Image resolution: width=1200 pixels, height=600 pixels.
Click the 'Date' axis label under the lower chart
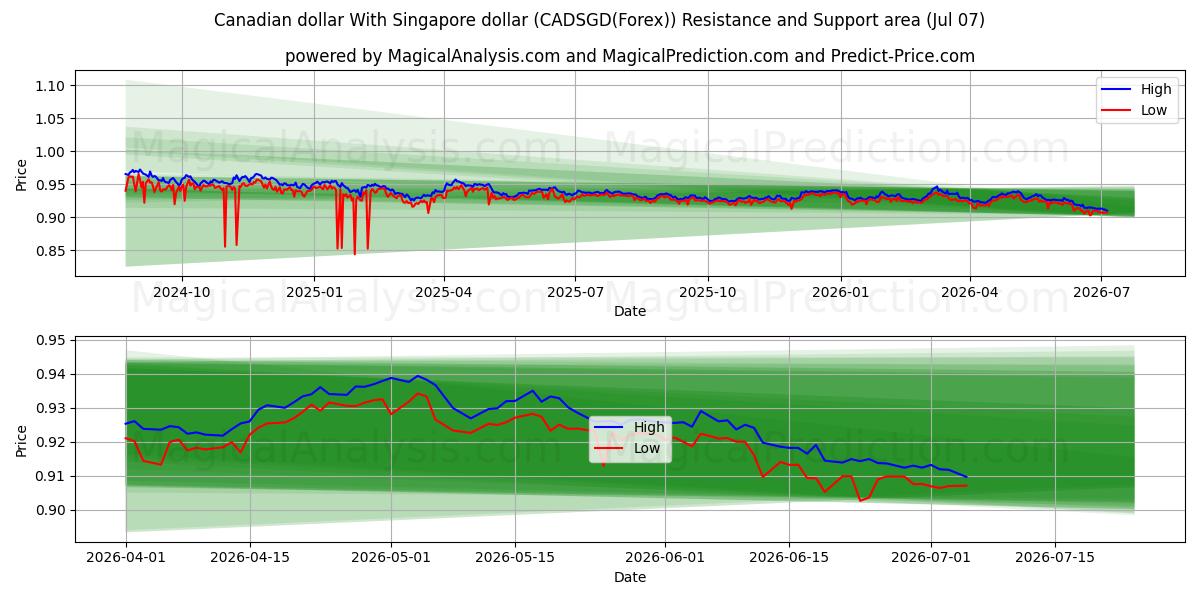point(630,577)
